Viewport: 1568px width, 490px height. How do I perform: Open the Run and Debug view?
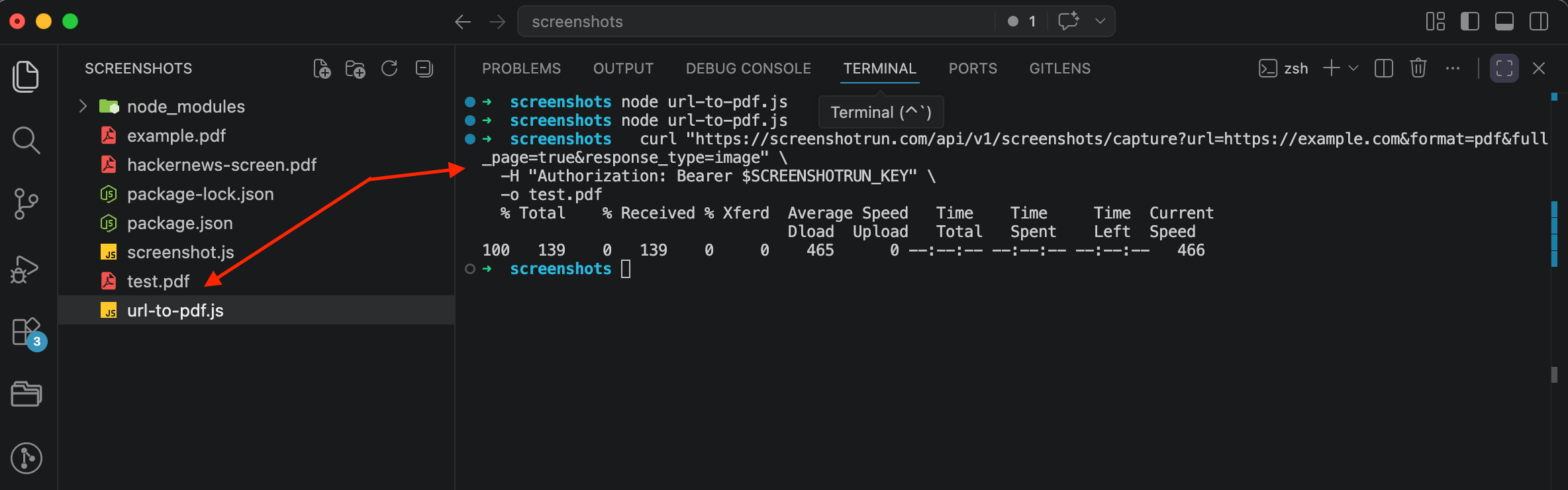pos(25,269)
